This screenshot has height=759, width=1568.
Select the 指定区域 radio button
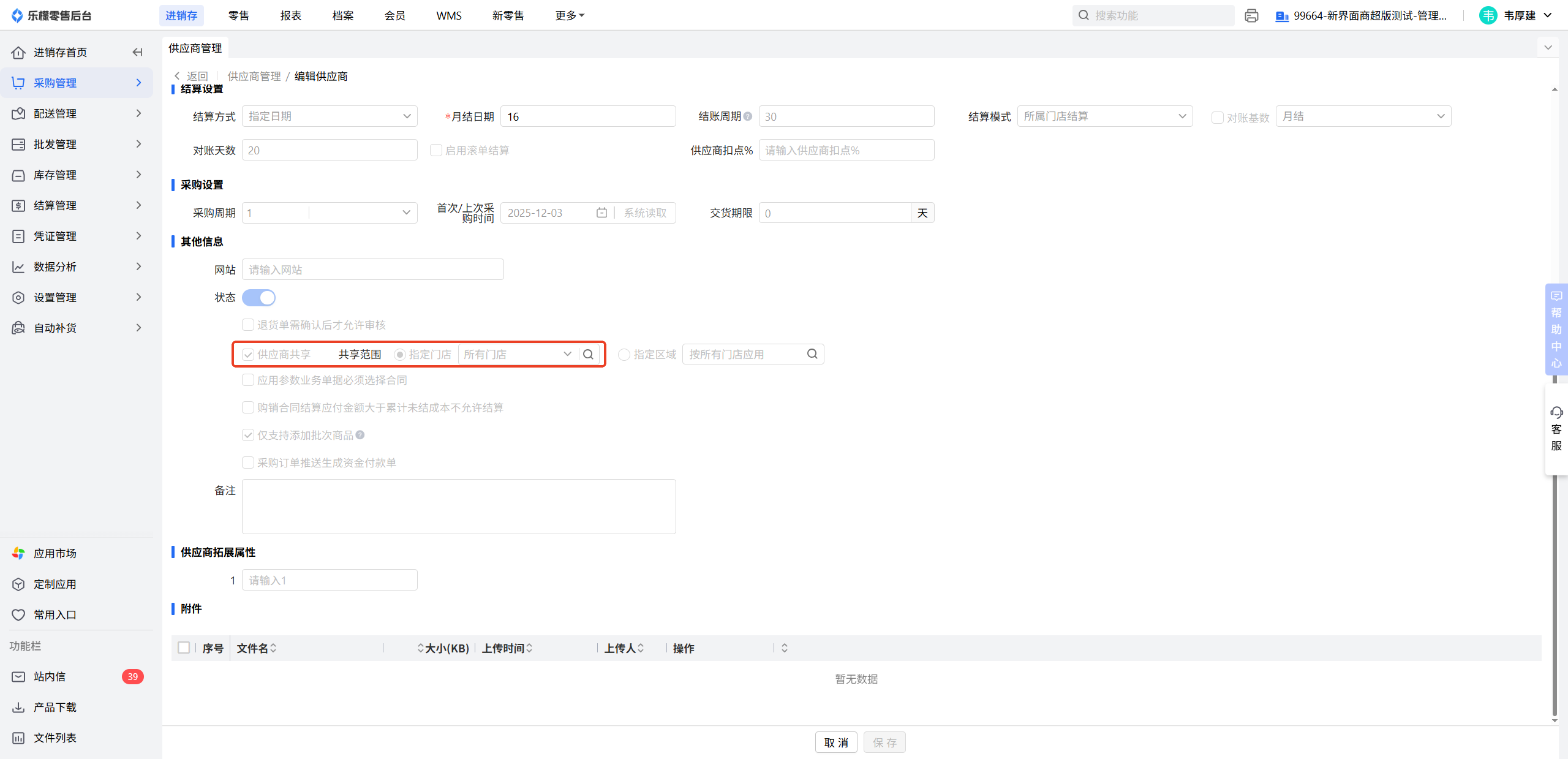pos(624,355)
